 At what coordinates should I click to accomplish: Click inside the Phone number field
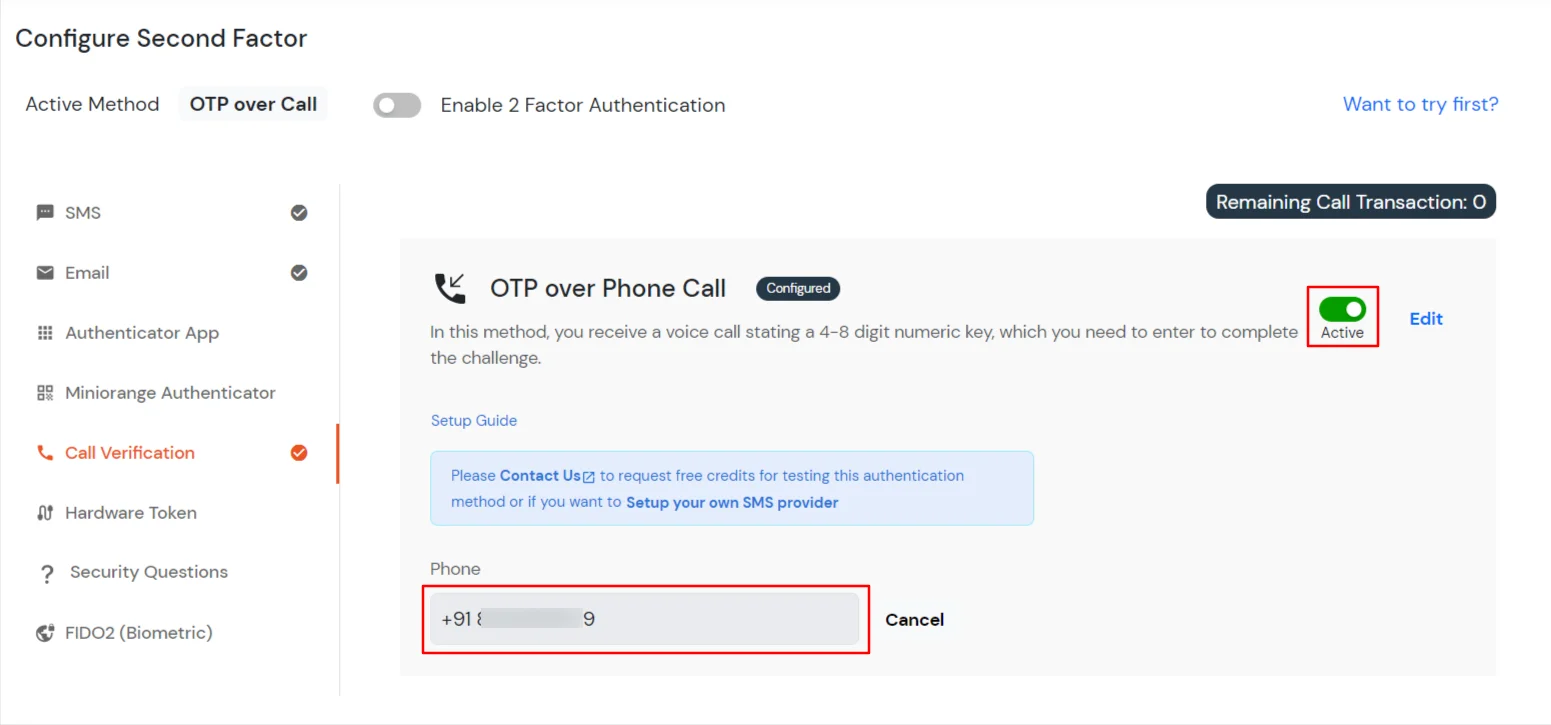coord(645,619)
